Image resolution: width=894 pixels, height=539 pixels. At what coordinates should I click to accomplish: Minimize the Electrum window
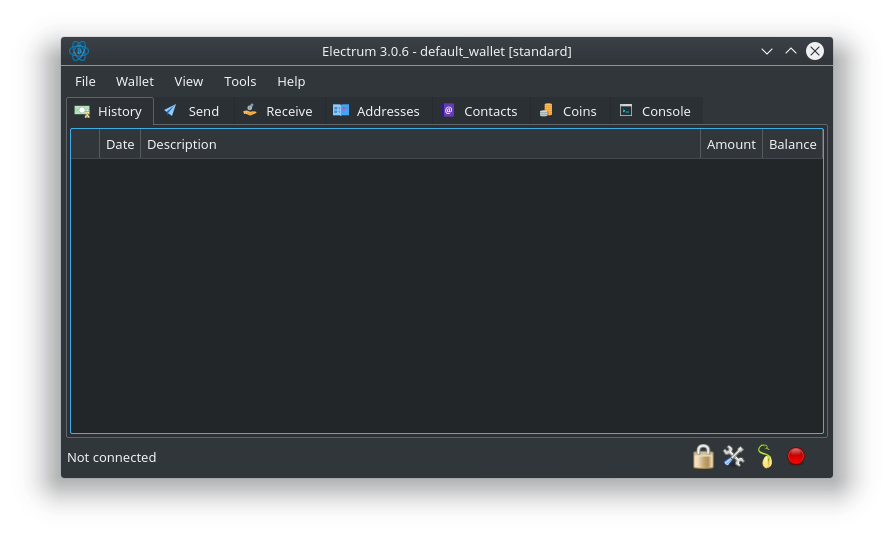[x=767, y=51]
